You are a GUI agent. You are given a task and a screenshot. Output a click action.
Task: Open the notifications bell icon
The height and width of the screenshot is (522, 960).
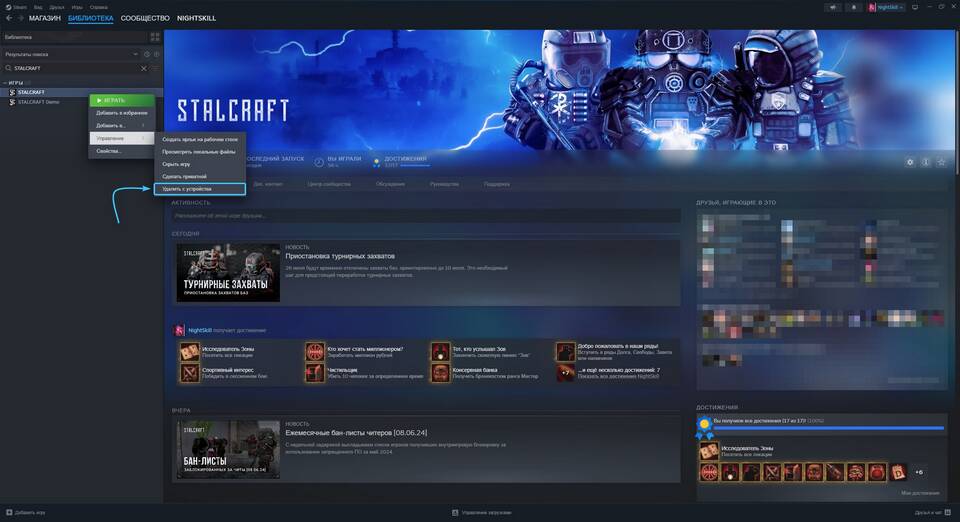coord(853,7)
